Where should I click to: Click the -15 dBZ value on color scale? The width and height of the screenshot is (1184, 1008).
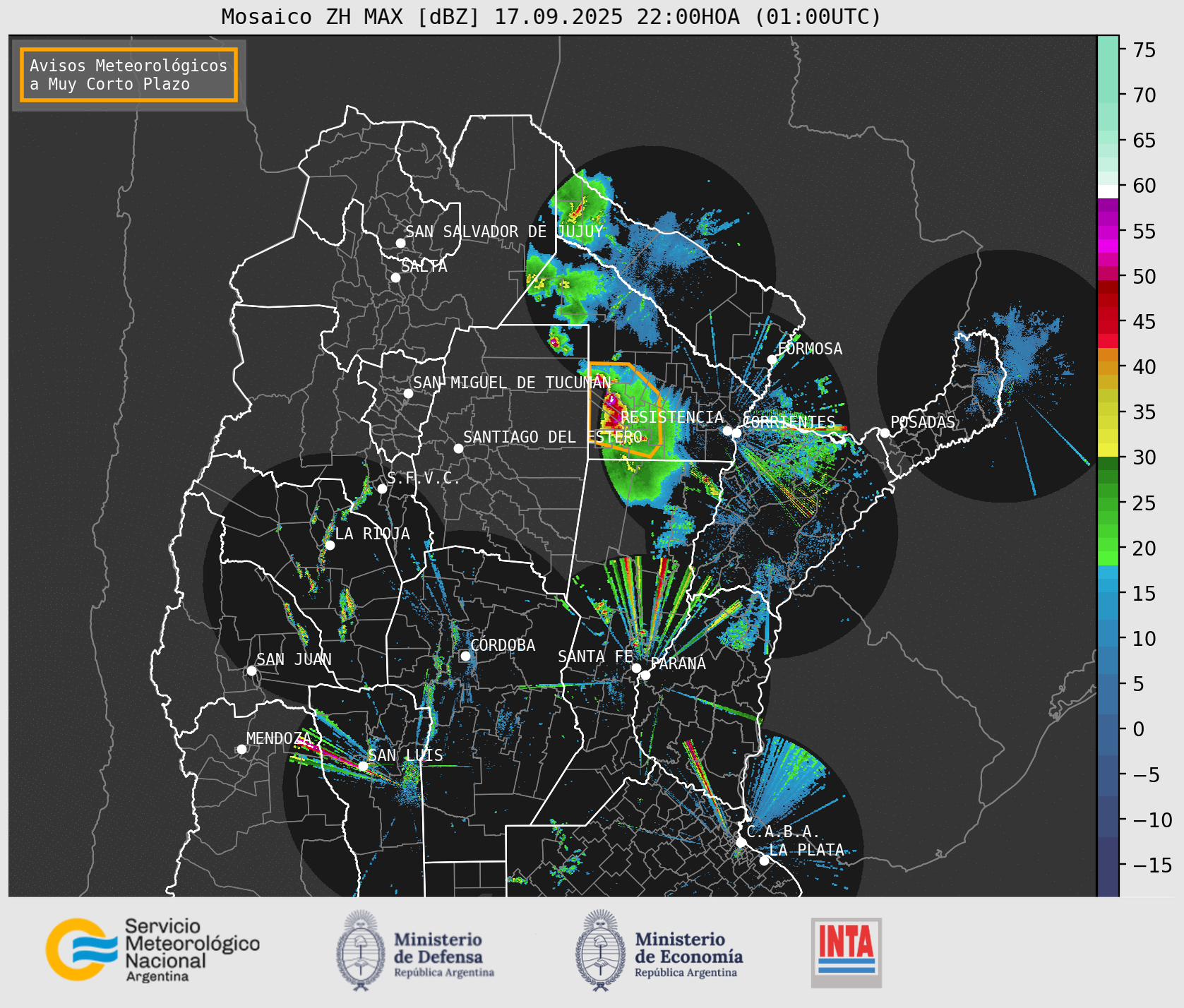coord(1152,865)
